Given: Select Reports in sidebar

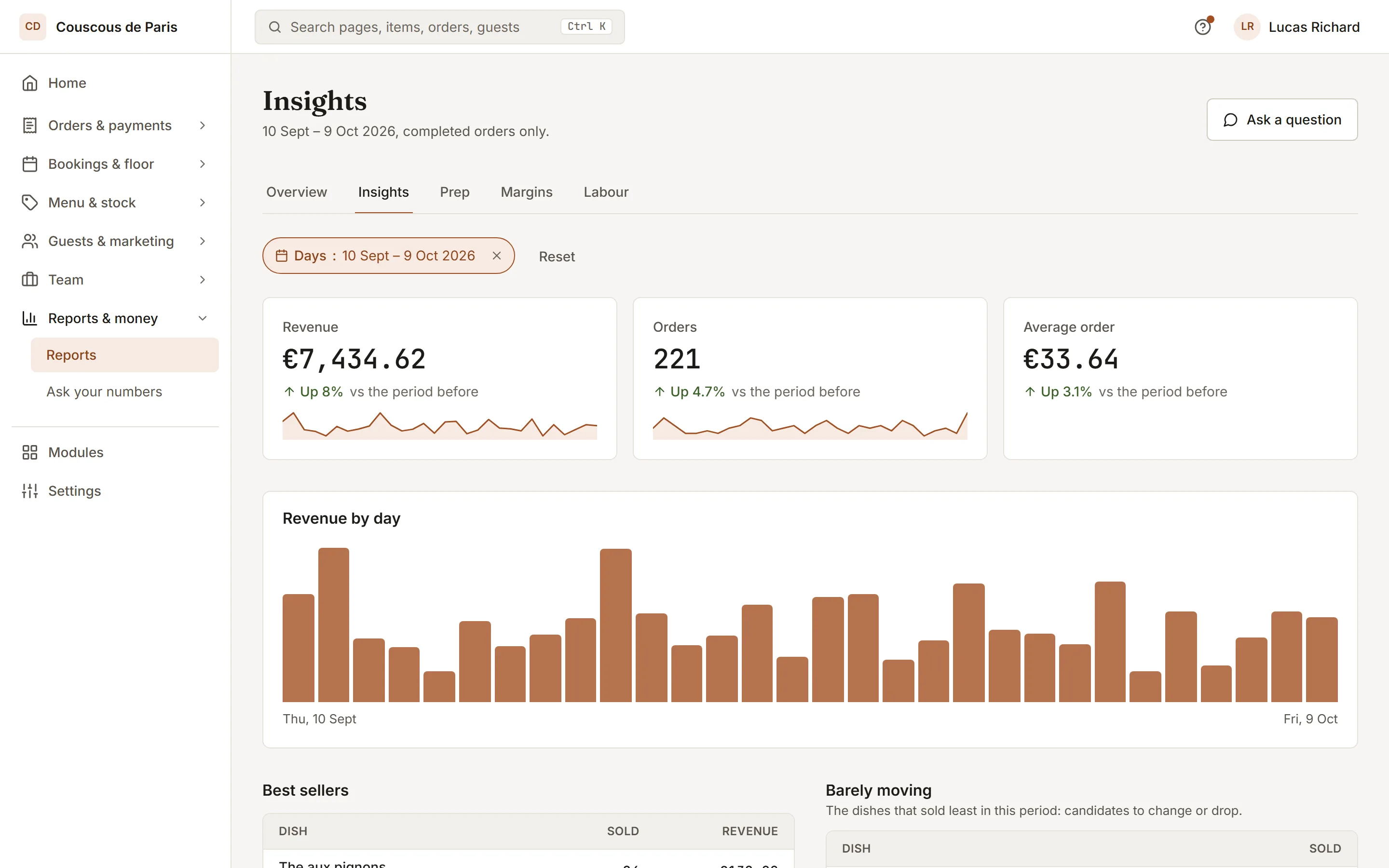Looking at the screenshot, I should click(124, 355).
